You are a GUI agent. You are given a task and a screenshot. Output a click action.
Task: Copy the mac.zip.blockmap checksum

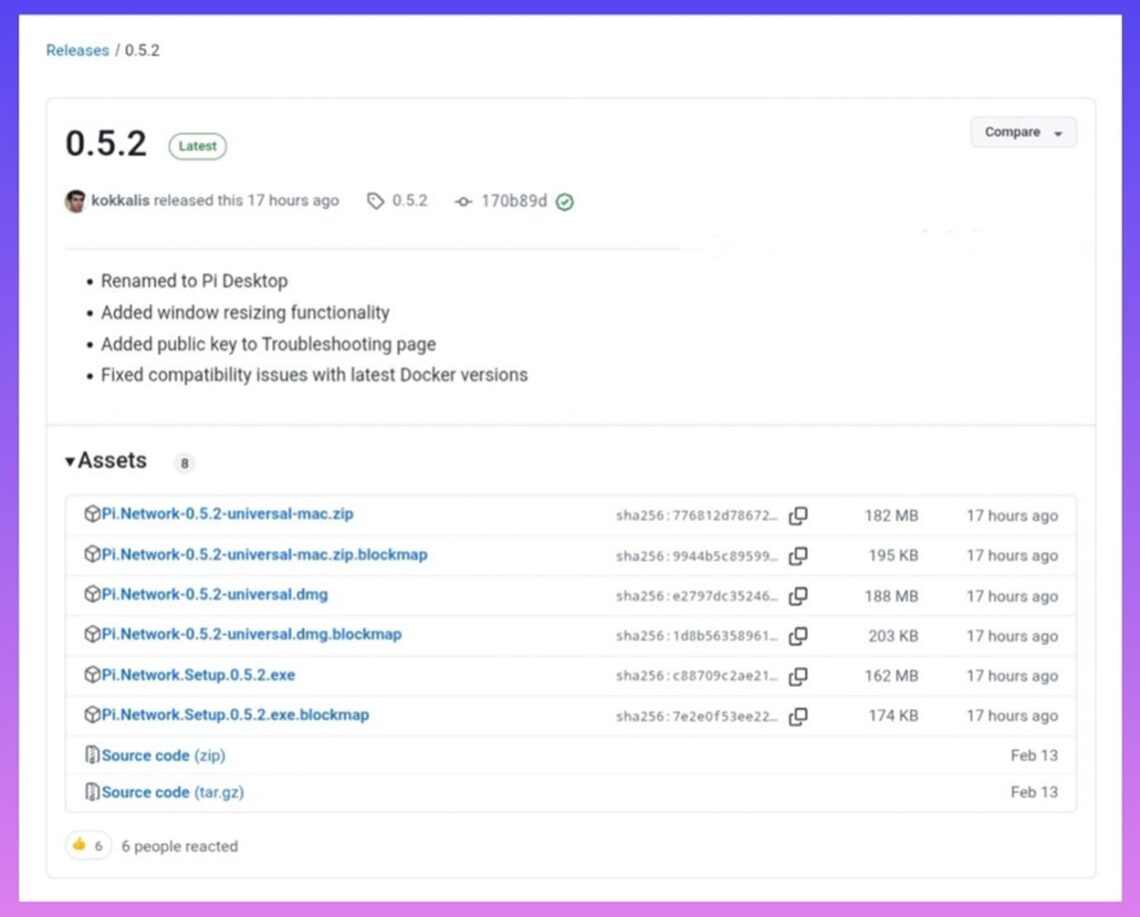tap(798, 556)
